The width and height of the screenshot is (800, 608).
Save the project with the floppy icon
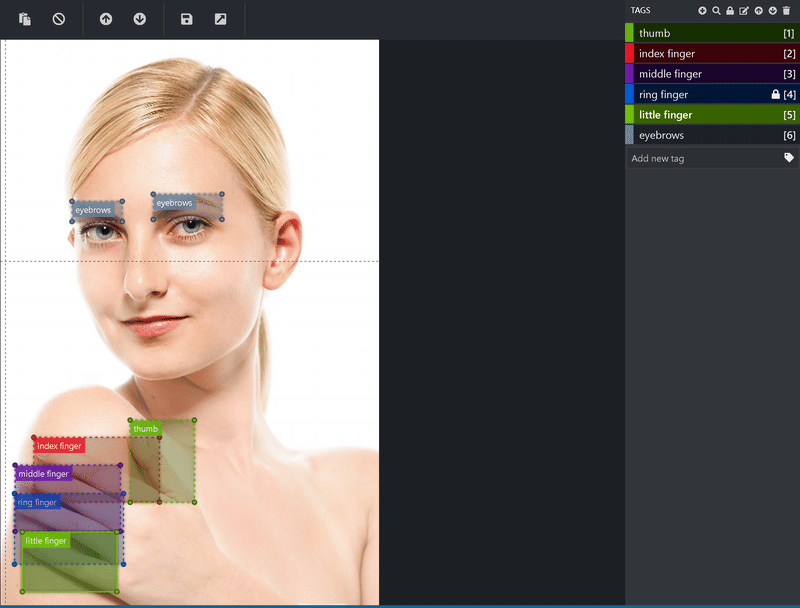click(x=187, y=19)
